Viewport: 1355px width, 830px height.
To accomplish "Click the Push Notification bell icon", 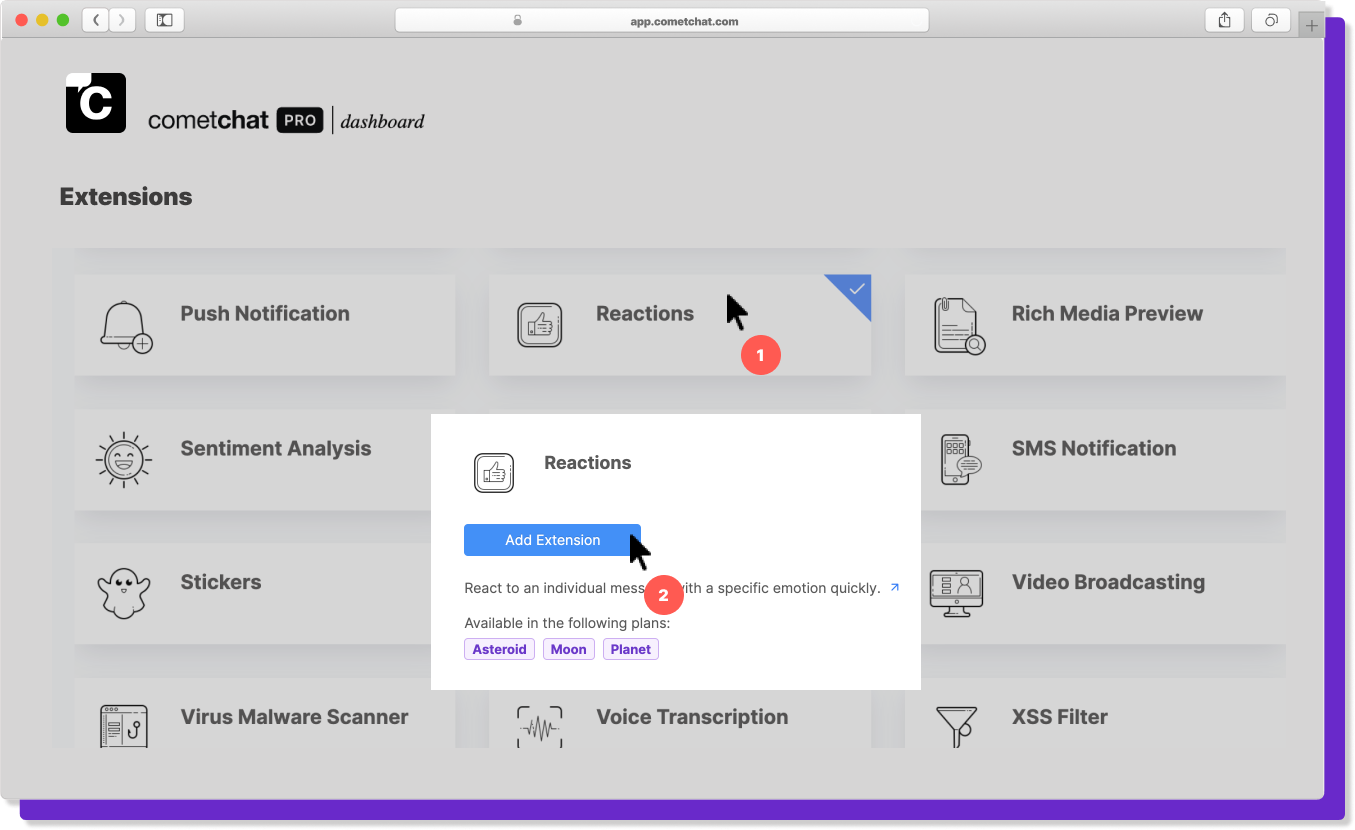I will 126,326.
